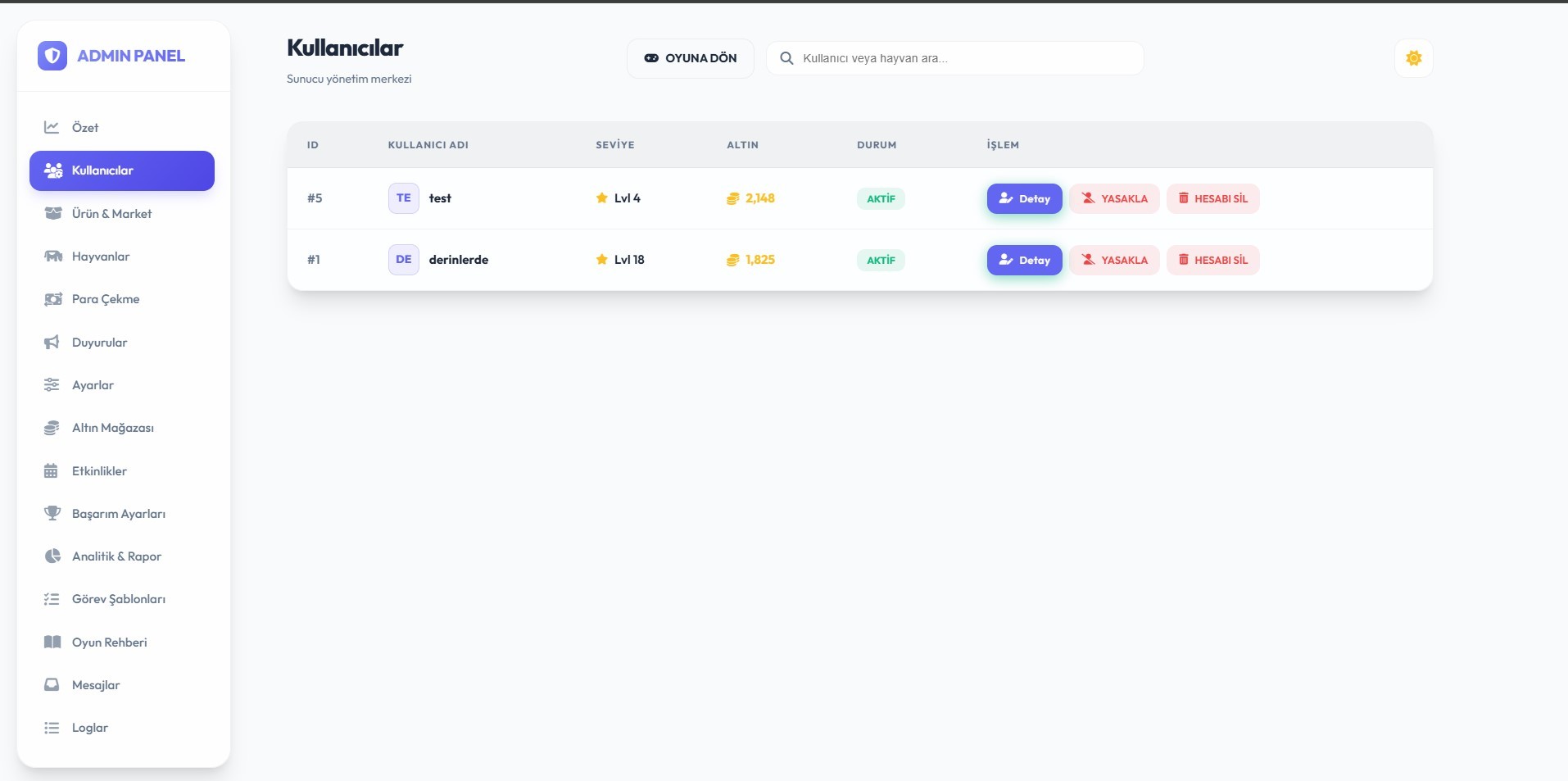The width and height of the screenshot is (1568, 781).
Task: Click the DE avatar for derinlerde
Action: click(x=403, y=260)
